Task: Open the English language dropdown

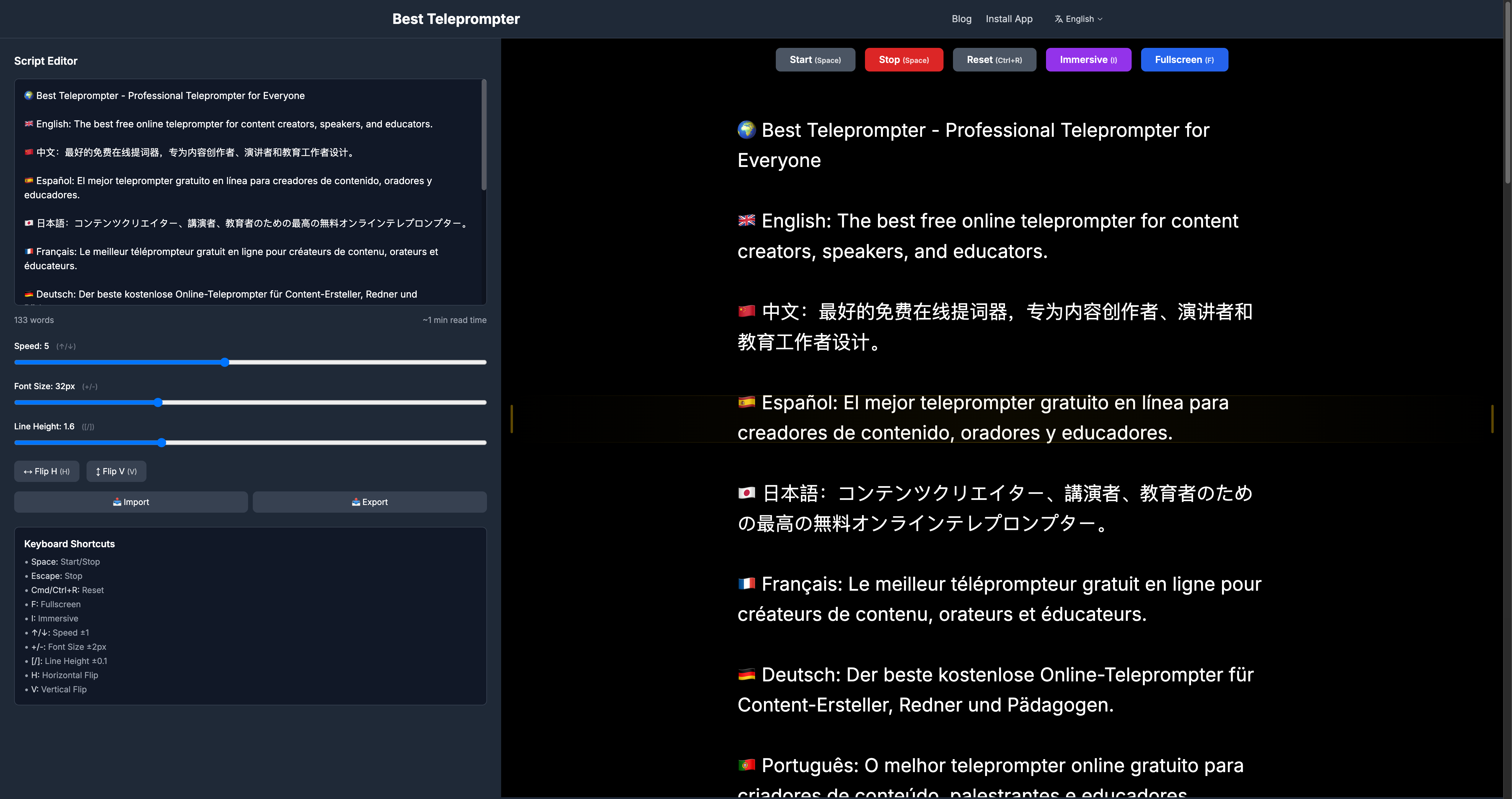Action: click(1079, 19)
